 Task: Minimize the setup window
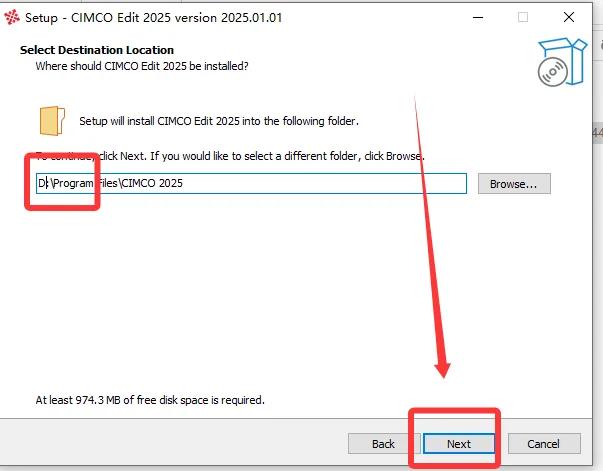coord(478,17)
